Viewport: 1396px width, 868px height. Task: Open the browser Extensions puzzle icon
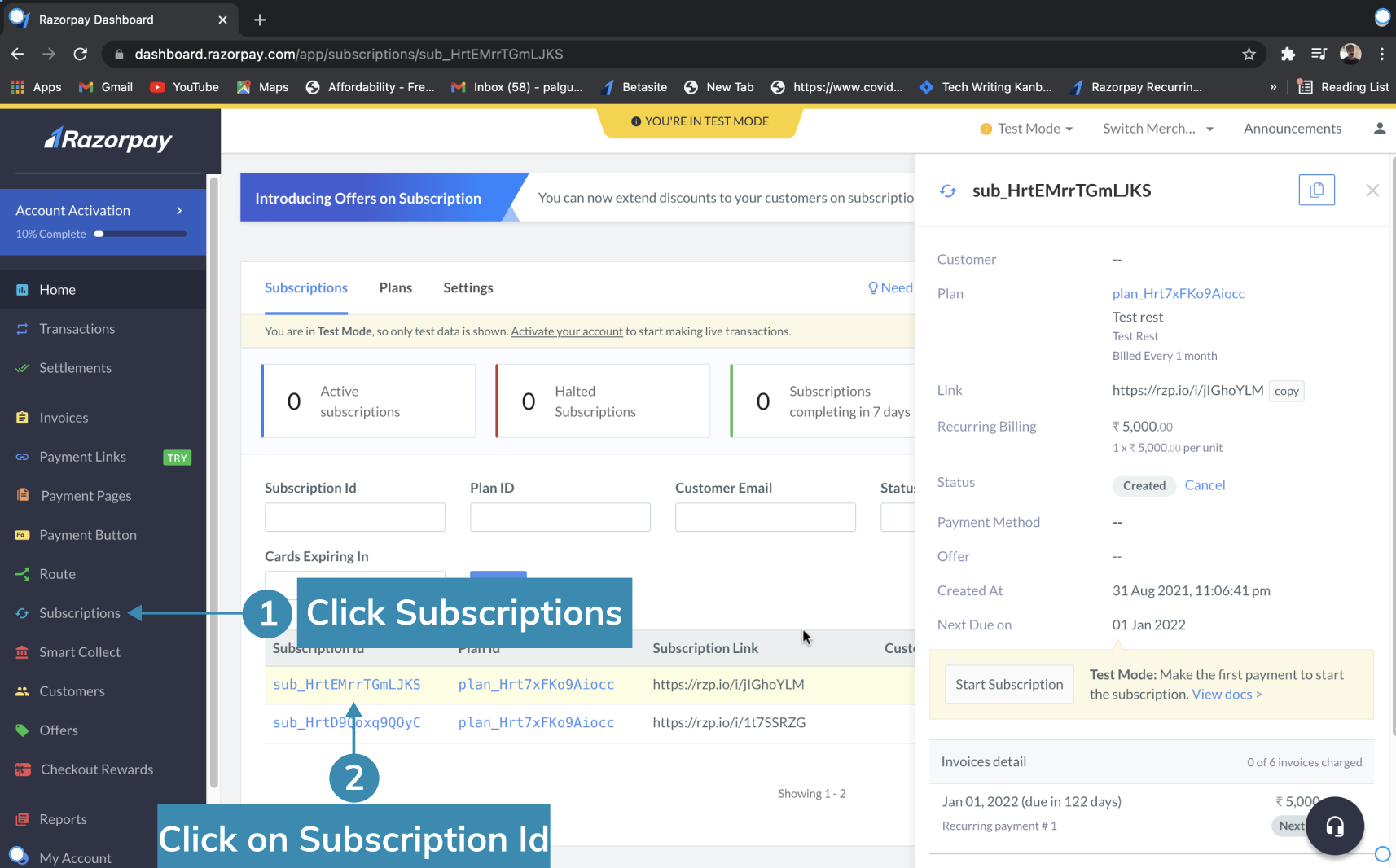[x=1288, y=55]
